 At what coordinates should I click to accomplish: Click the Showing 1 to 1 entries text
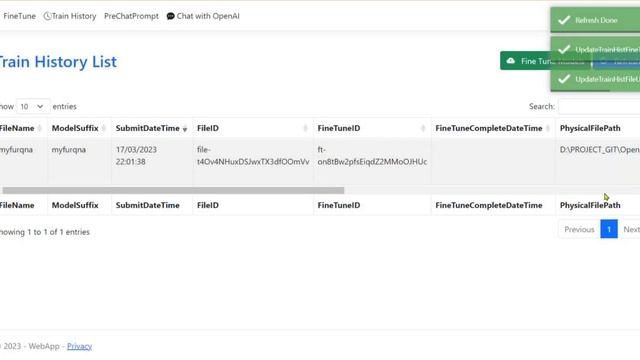click(44, 232)
